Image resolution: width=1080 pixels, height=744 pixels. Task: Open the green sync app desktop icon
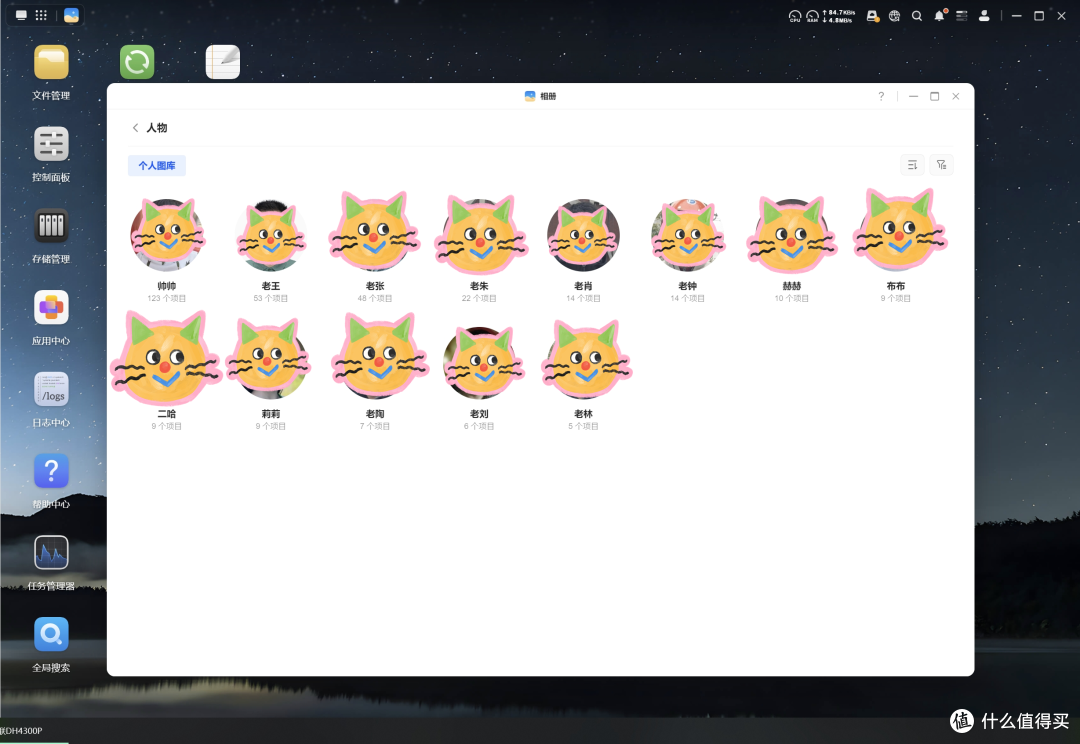pos(137,62)
